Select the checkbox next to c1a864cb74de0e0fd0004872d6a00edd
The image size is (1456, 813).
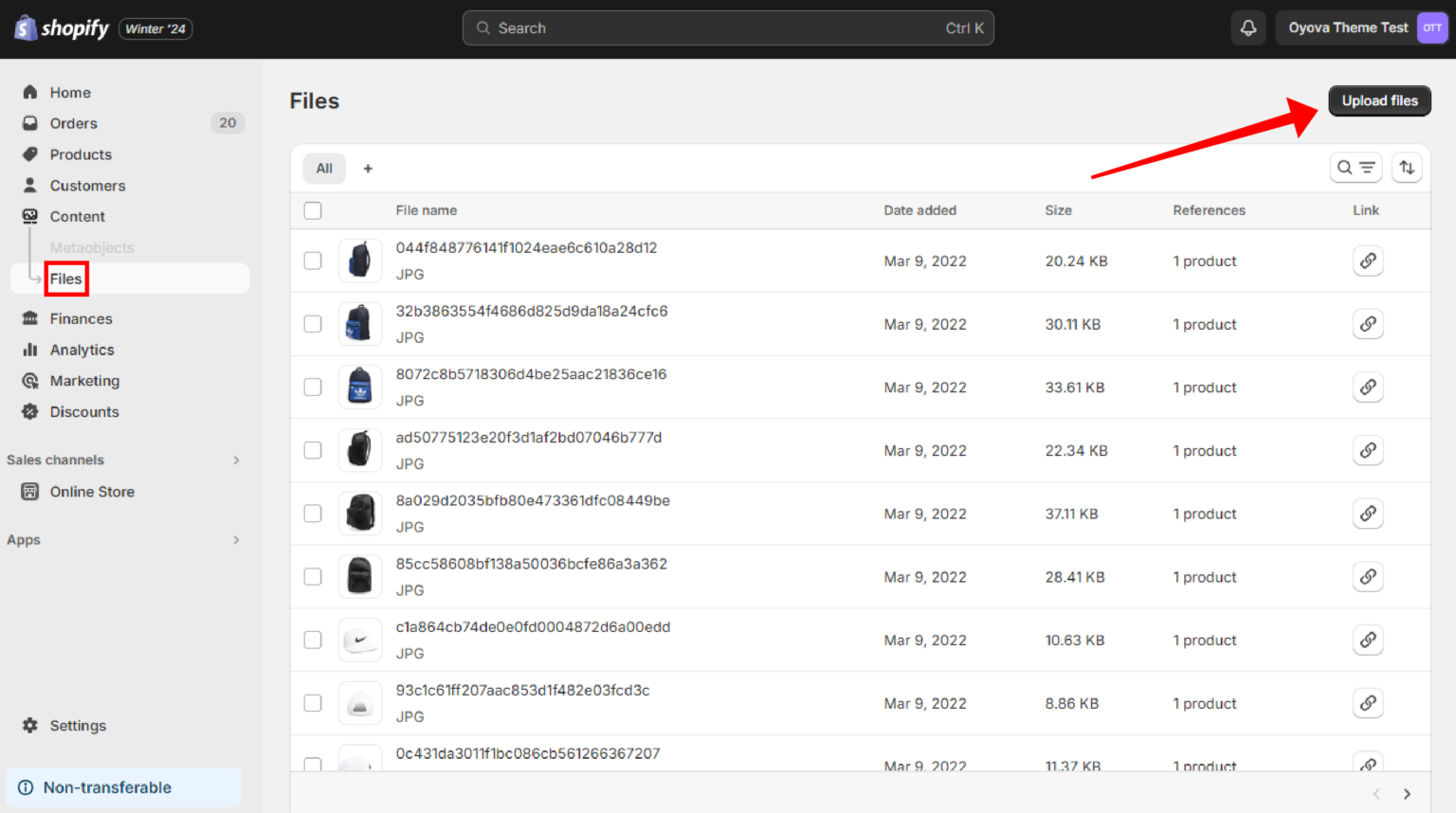click(313, 640)
